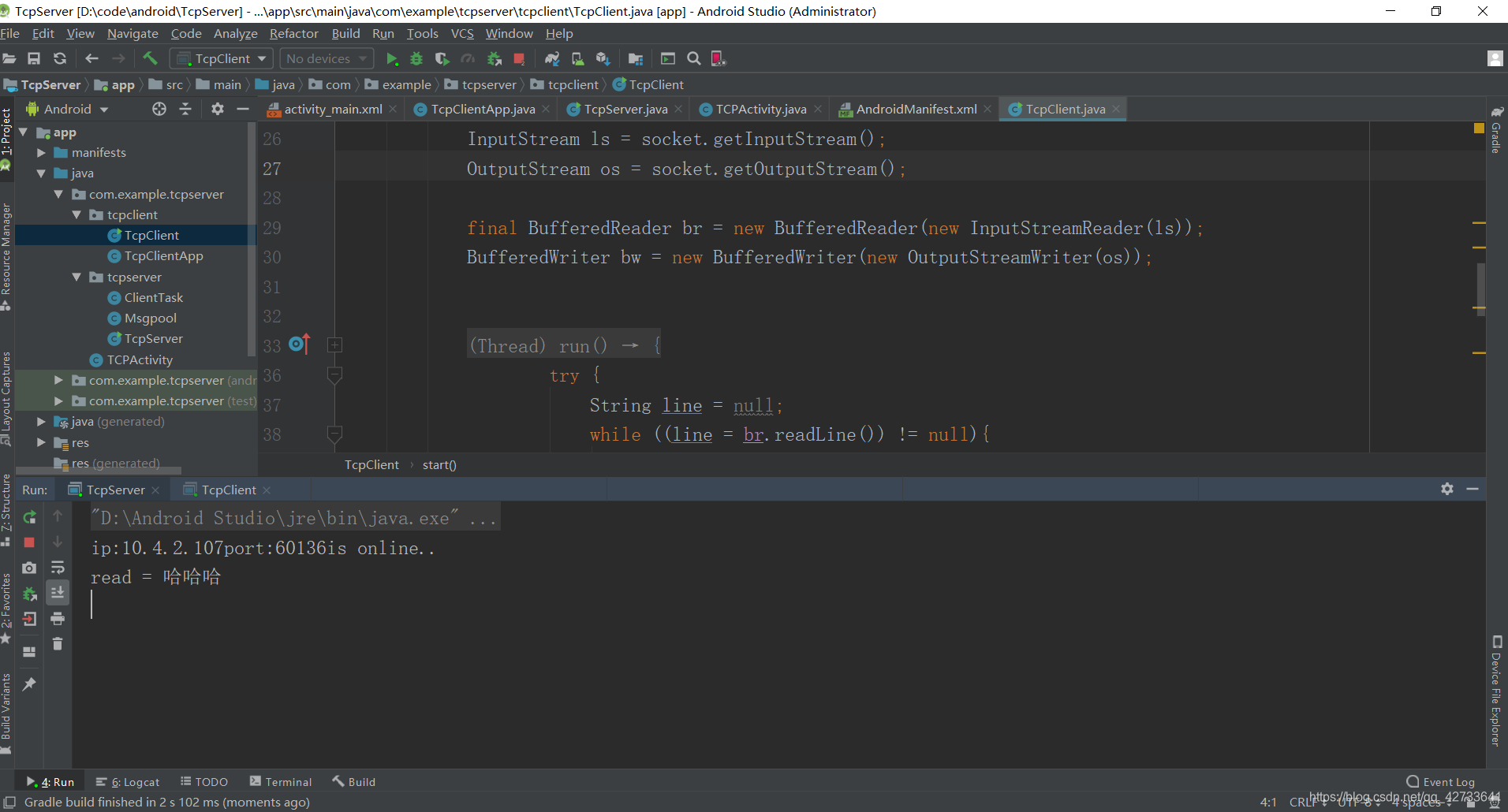Run with Coverage icon

[x=442, y=58]
